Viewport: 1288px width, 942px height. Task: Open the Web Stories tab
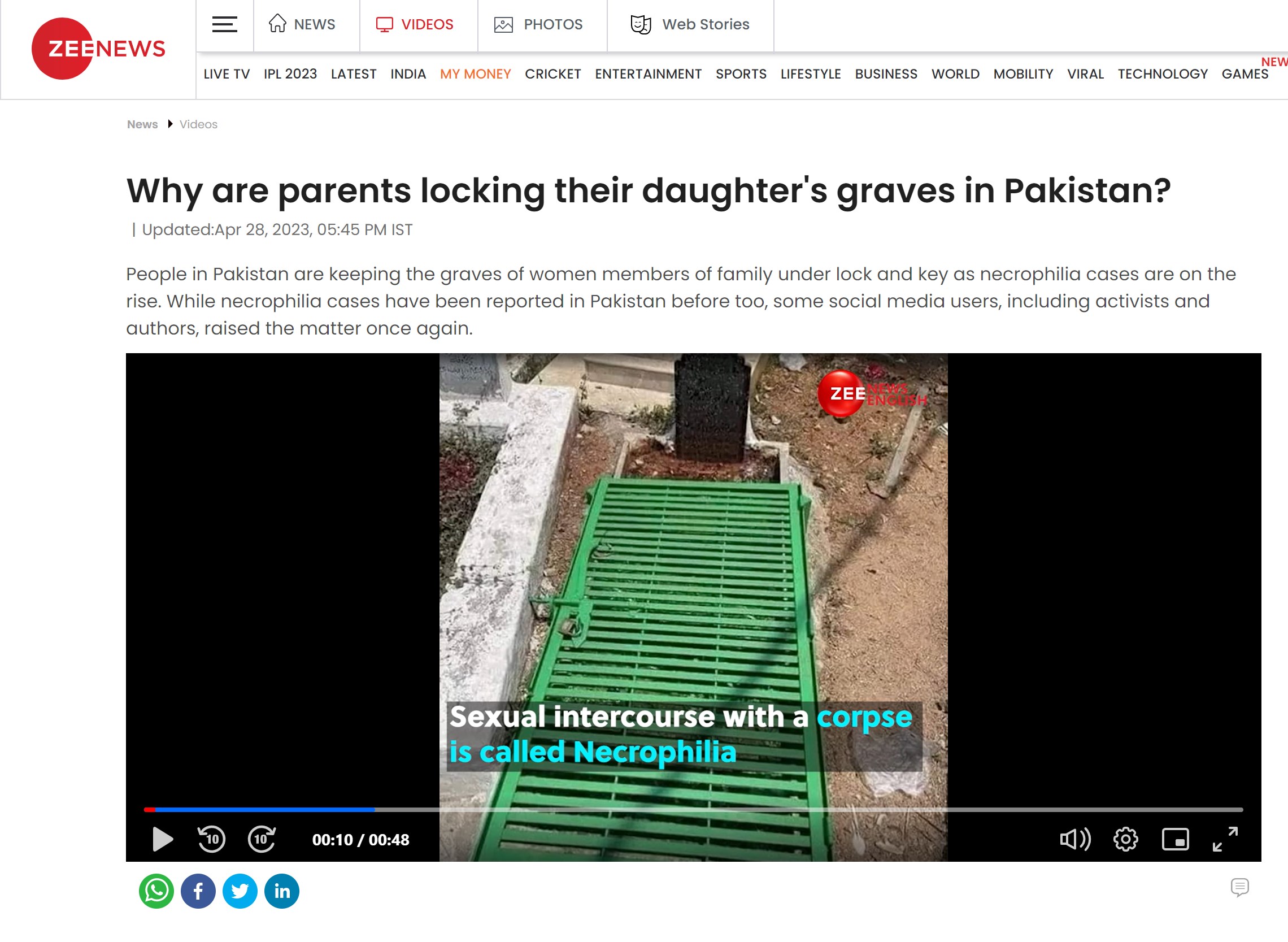[690, 24]
